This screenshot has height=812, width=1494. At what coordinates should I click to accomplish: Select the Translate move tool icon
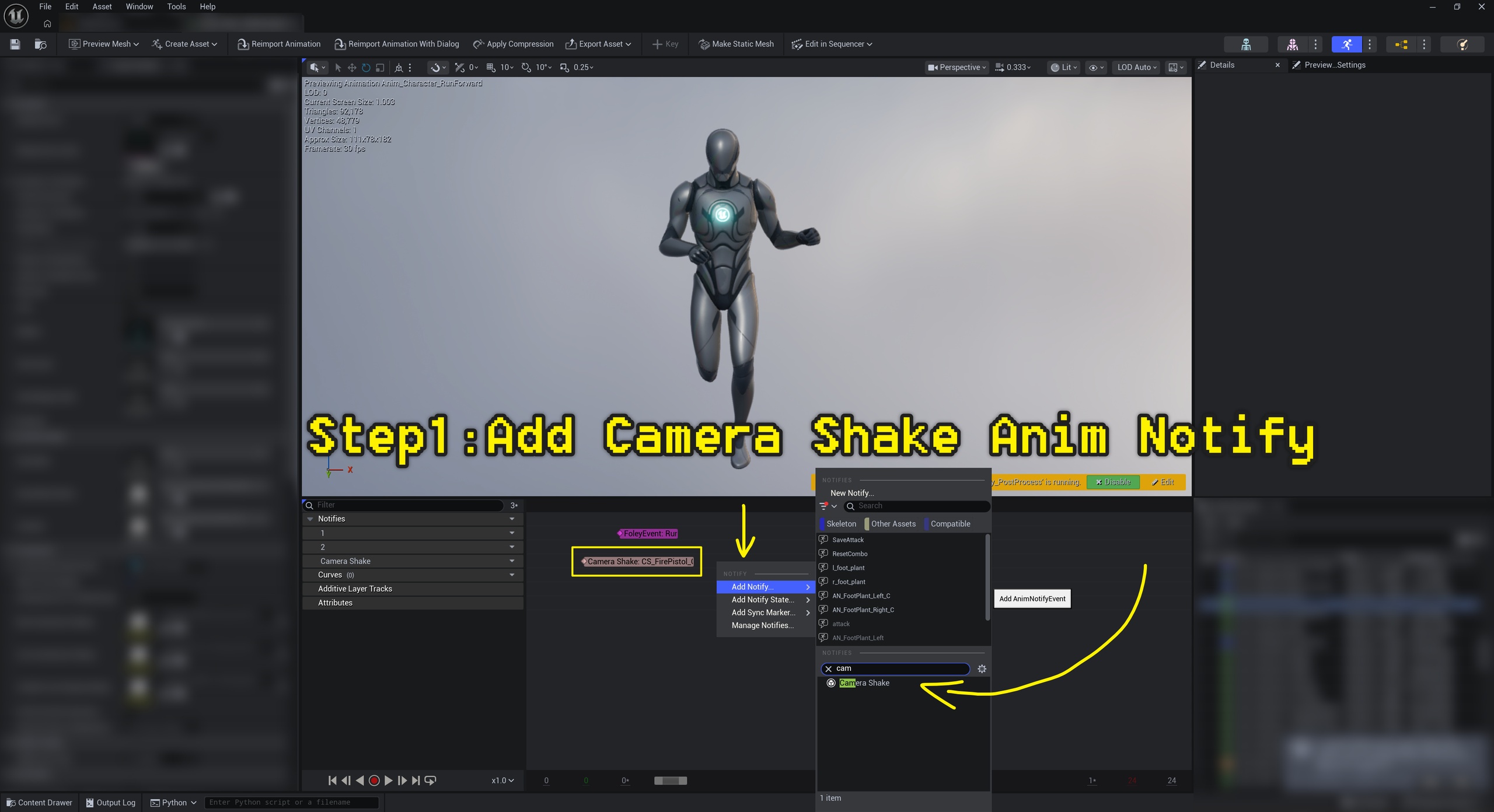[x=352, y=68]
